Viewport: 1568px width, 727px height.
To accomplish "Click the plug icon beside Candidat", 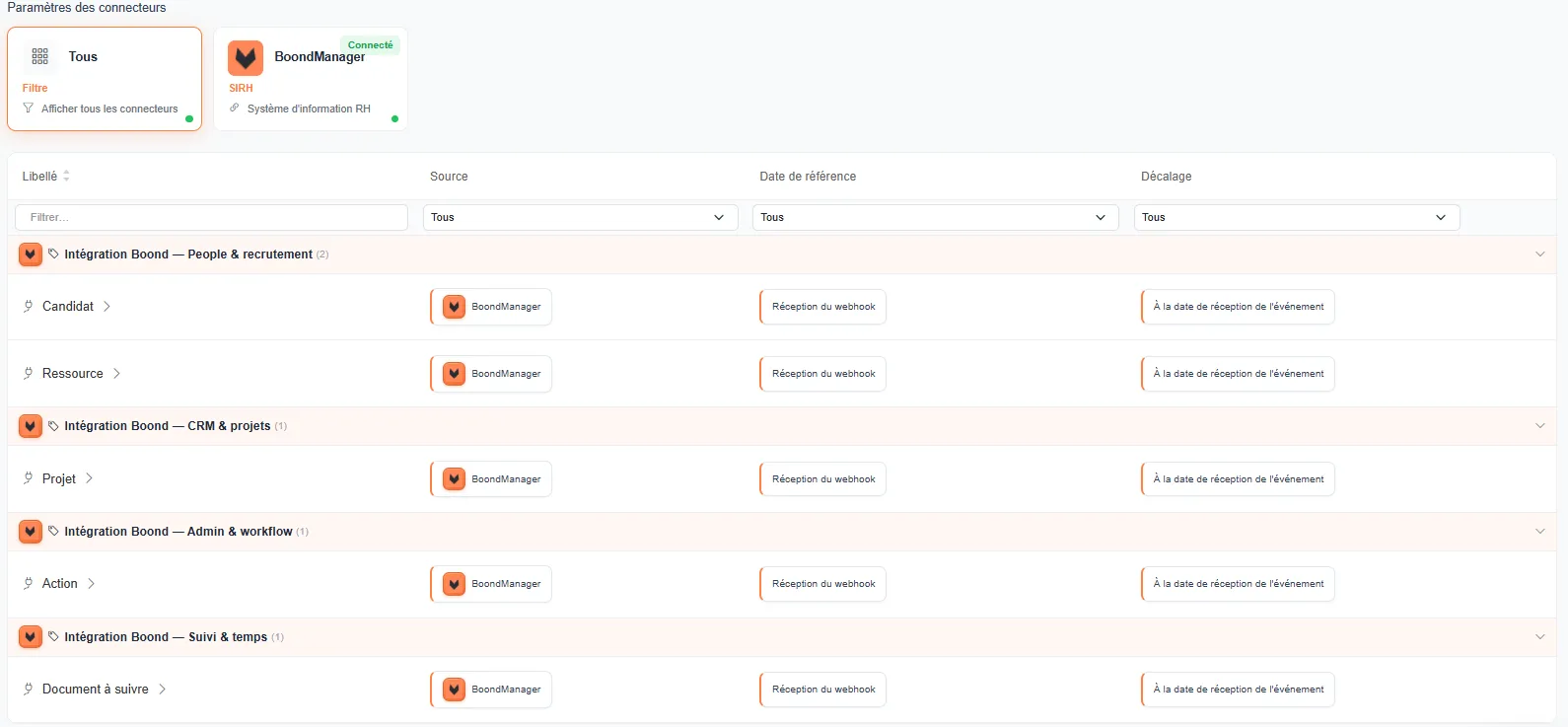I will pyautogui.click(x=29, y=307).
